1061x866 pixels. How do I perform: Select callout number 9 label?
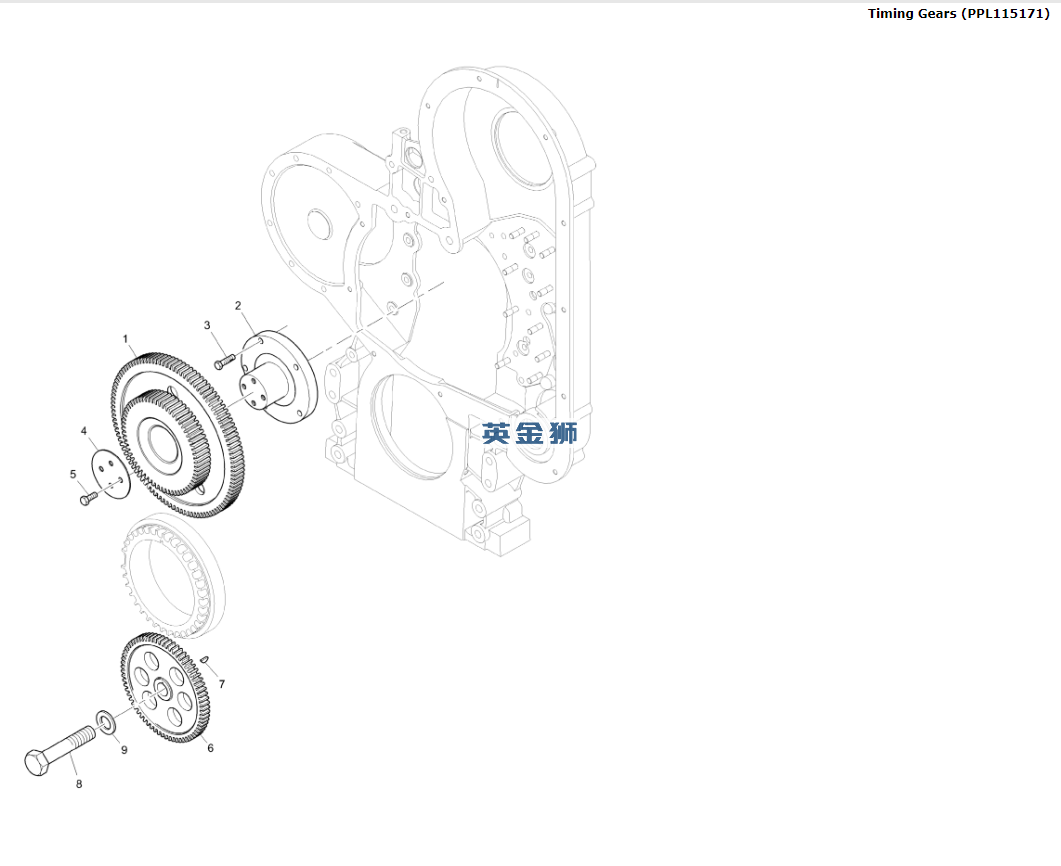pos(124,750)
